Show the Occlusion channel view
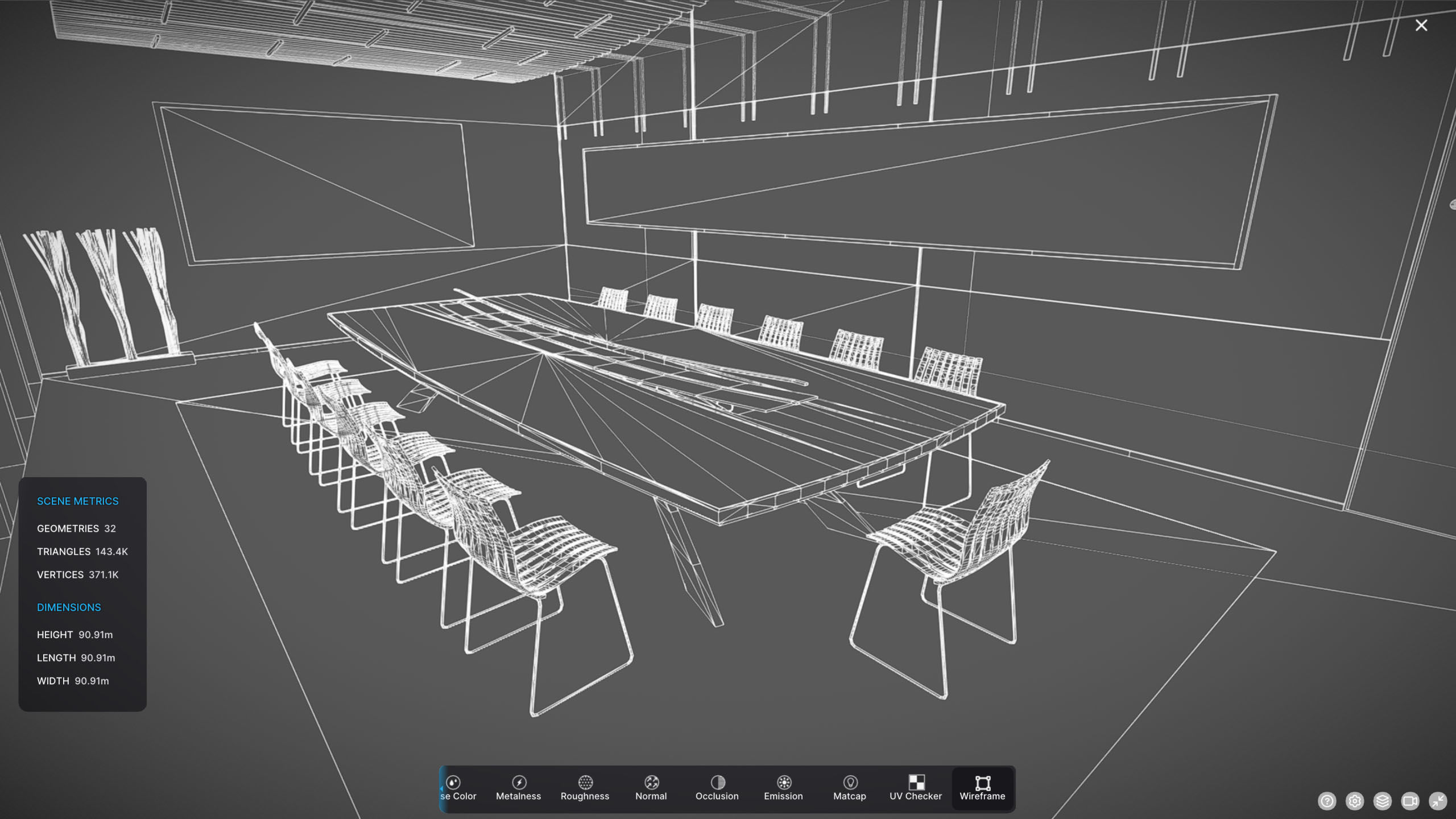This screenshot has width=1456, height=819. pyautogui.click(x=717, y=788)
